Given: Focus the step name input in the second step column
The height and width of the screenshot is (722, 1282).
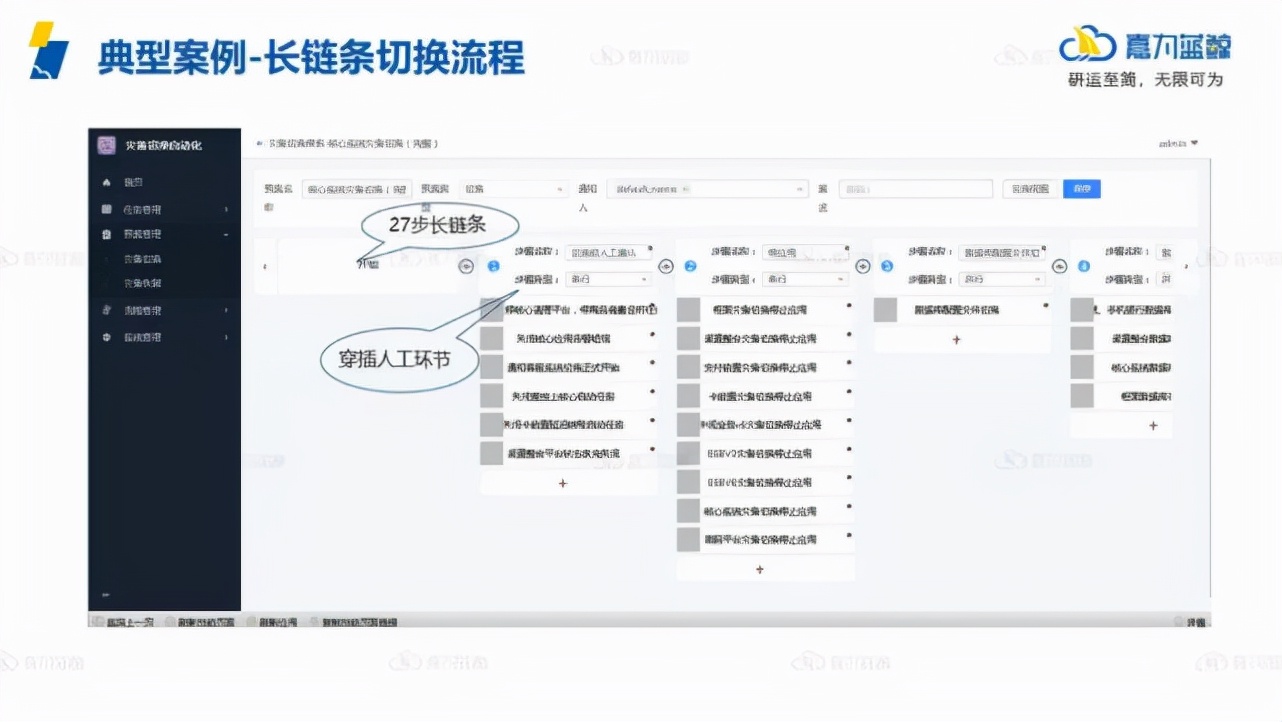Looking at the screenshot, I should [806, 253].
